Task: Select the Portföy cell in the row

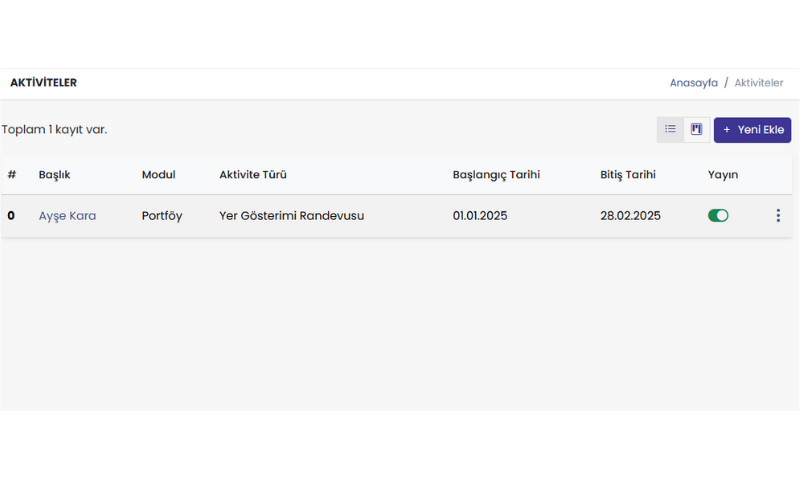Action: tap(162, 215)
